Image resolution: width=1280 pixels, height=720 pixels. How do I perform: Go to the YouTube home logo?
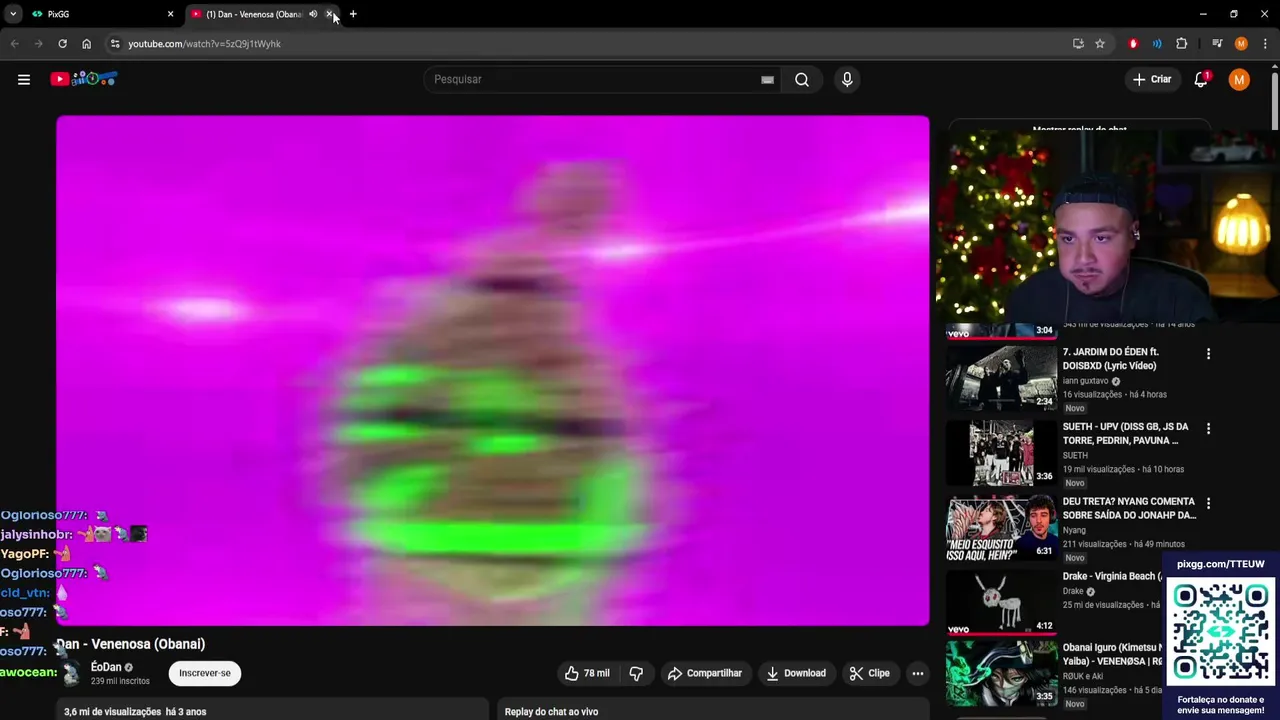click(84, 79)
